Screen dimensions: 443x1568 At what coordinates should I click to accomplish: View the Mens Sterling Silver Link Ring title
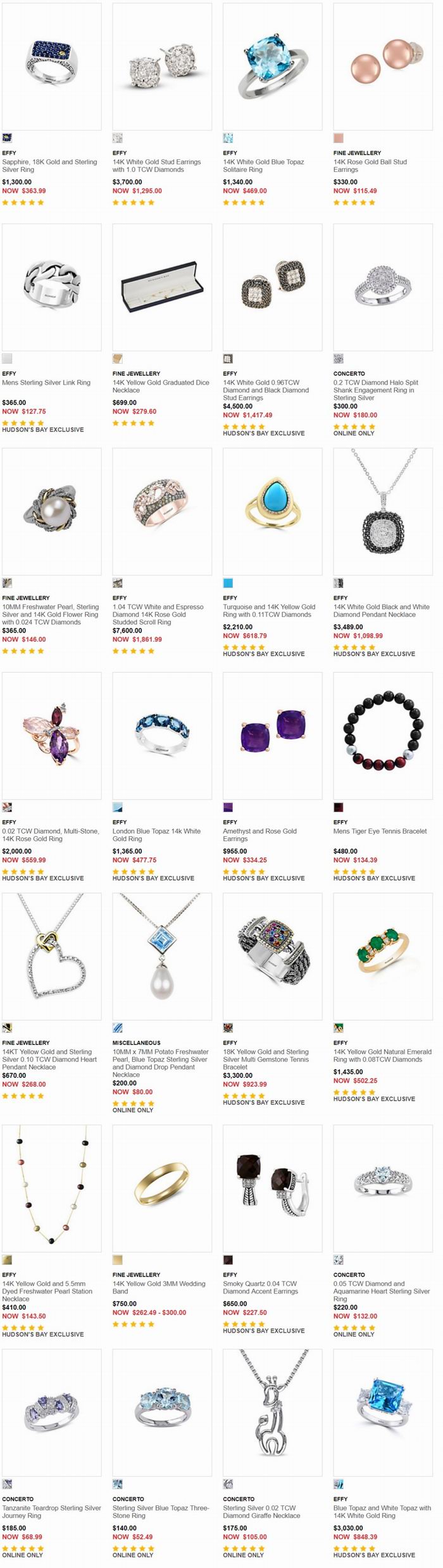pos(46,383)
